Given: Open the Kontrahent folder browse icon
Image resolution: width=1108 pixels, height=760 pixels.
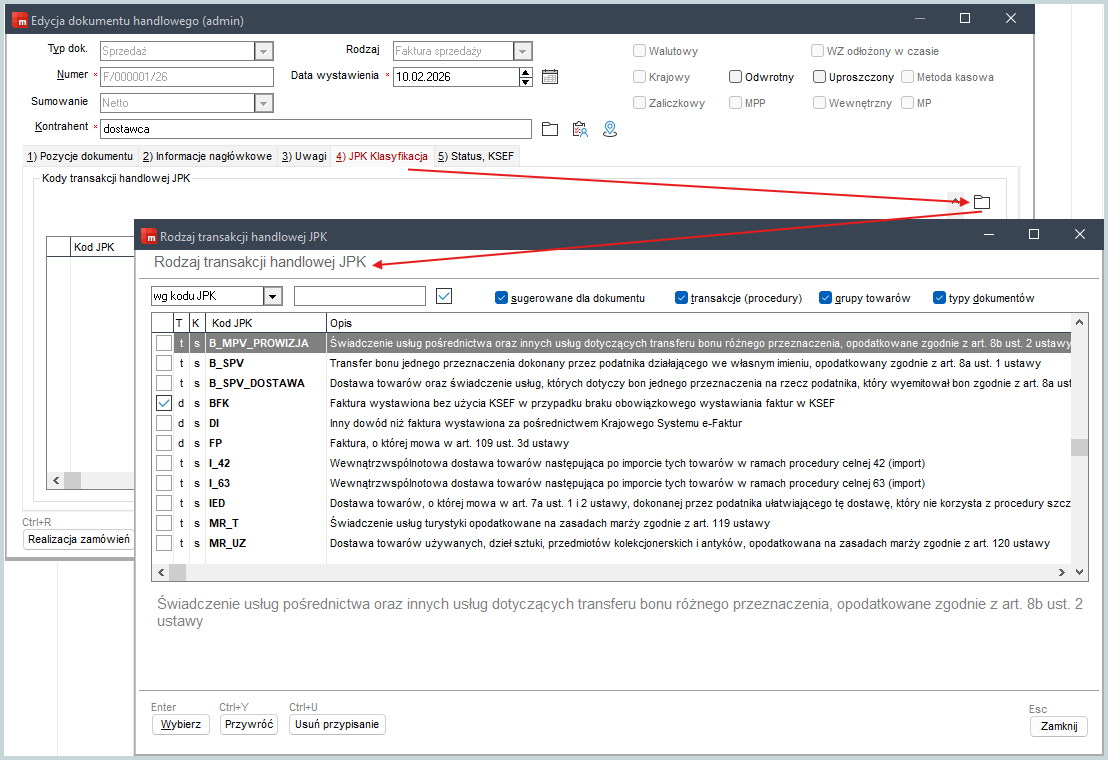Looking at the screenshot, I should point(549,129).
